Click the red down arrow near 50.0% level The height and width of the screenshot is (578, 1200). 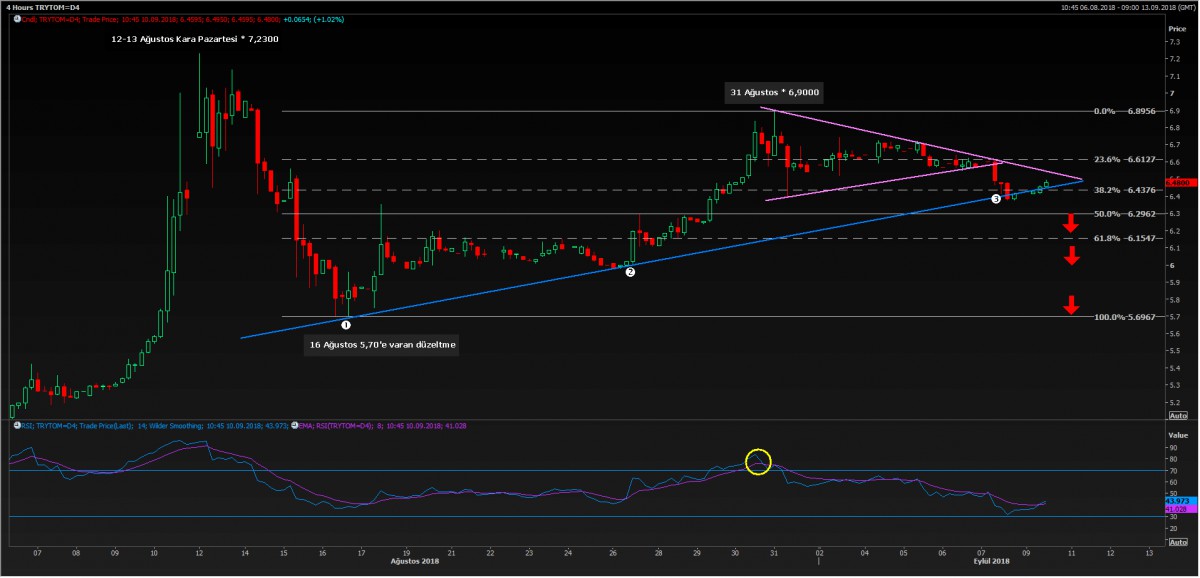[1071, 222]
